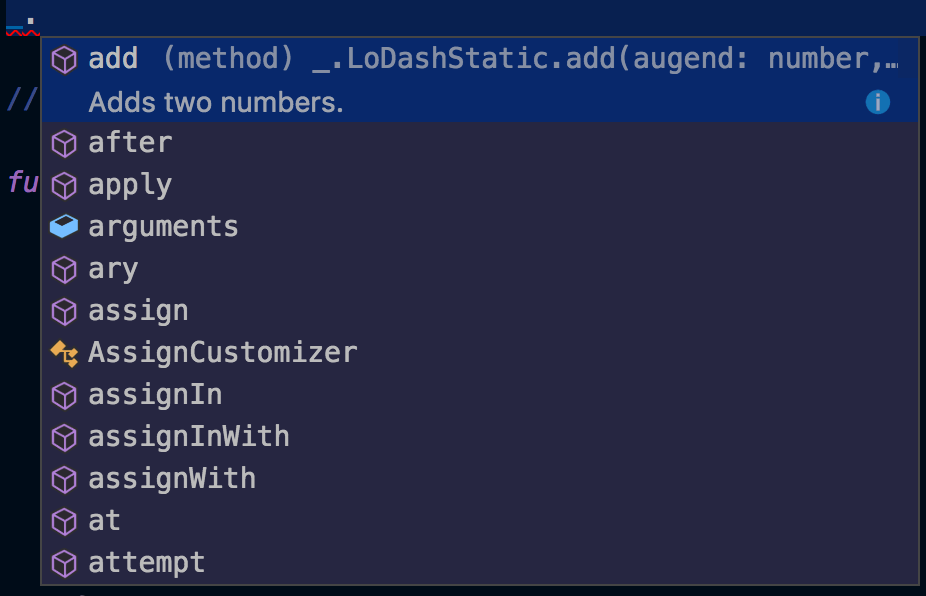Click the interface icon beside AssignCustomizer
Screen dimensions: 926x596
coord(64,353)
